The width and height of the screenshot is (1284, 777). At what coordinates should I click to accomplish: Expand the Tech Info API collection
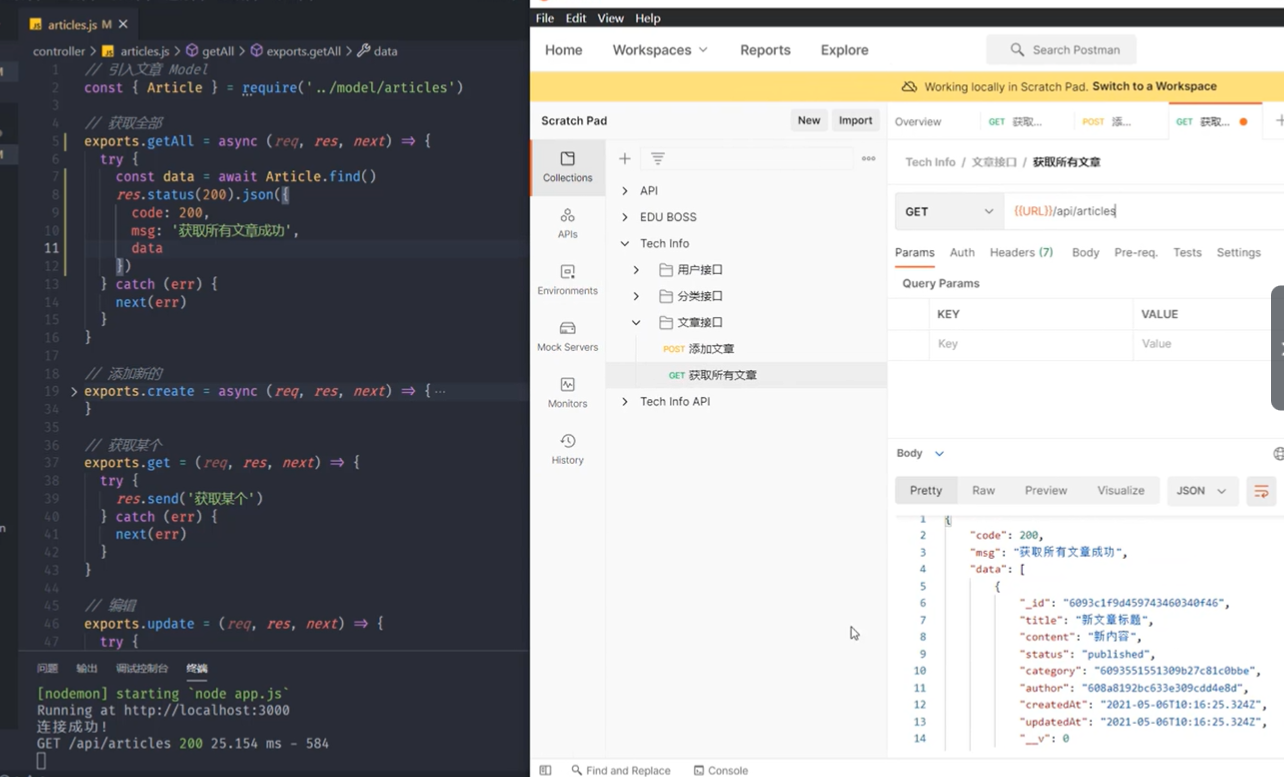pos(625,402)
